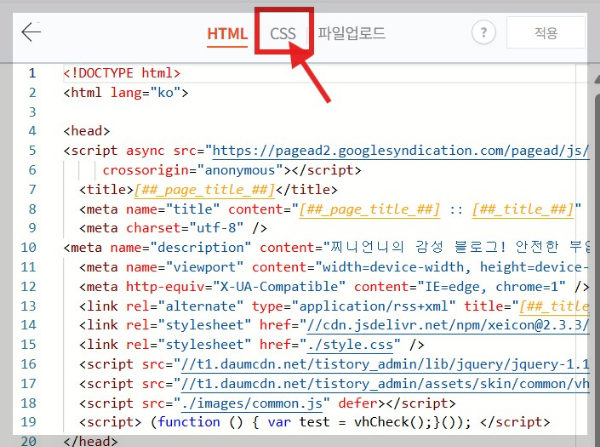Click the vhCheck() function script line
This screenshot has width=600, height=447.
coord(315,423)
